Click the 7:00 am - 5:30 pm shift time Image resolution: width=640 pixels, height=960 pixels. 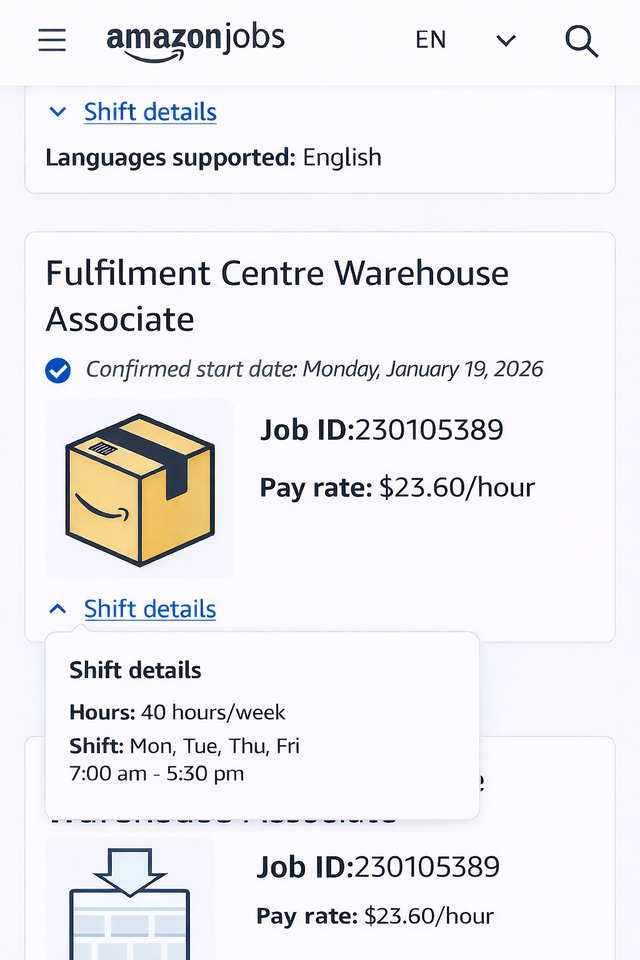click(x=156, y=773)
